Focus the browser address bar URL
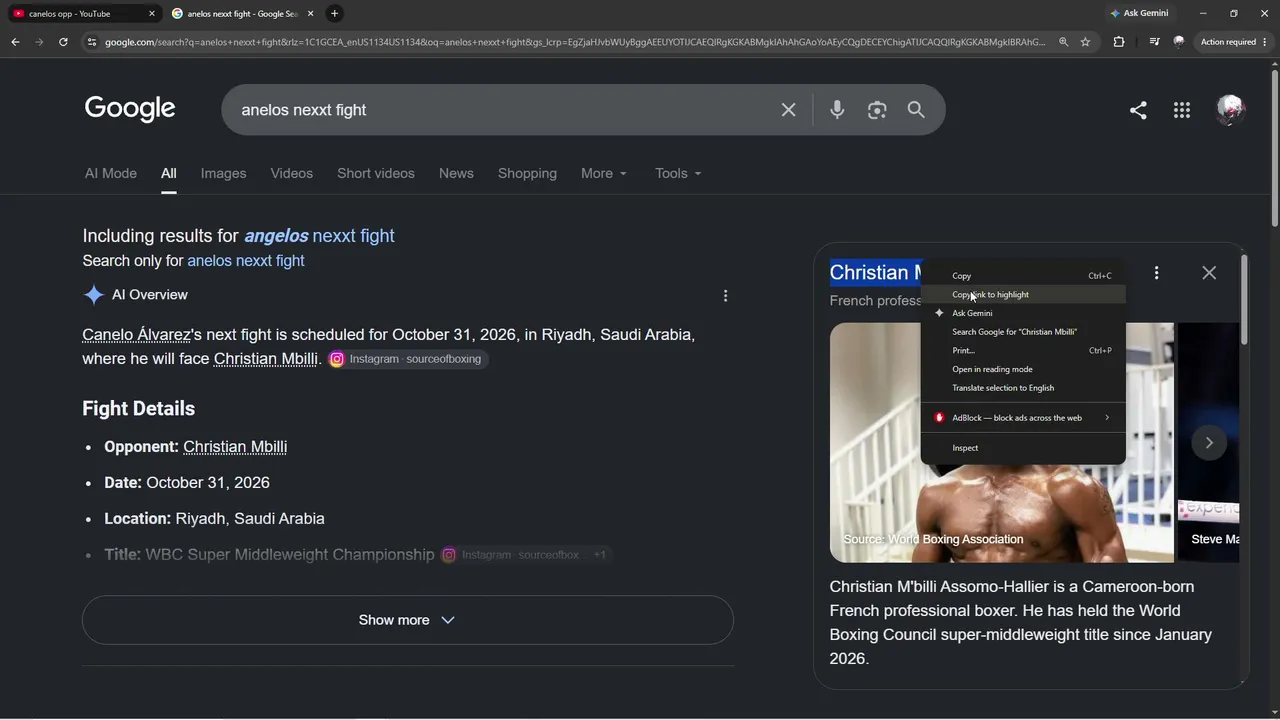The height and width of the screenshot is (720, 1280). 575,42
